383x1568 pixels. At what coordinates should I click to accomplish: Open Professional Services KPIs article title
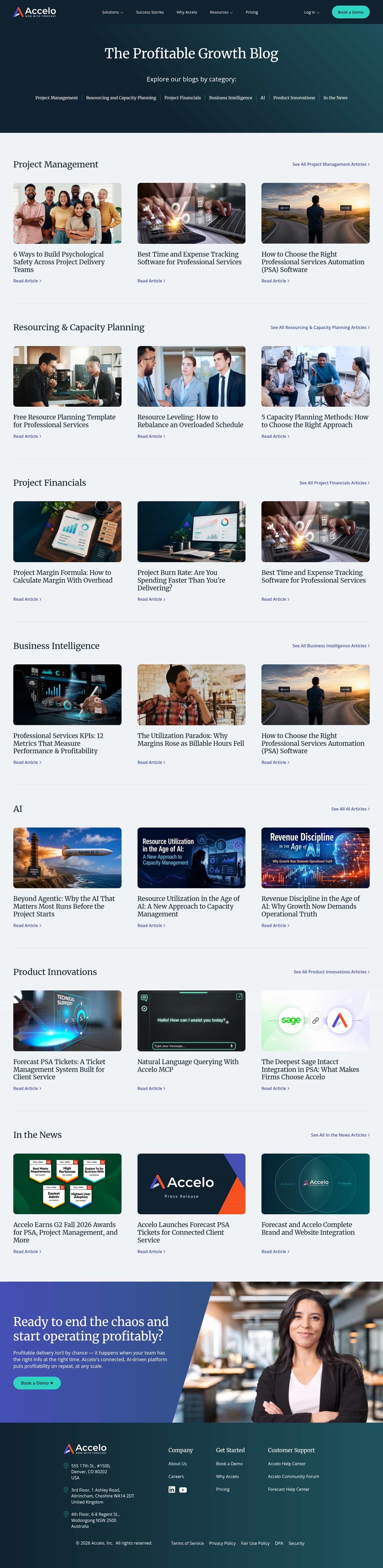[x=58, y=743]
